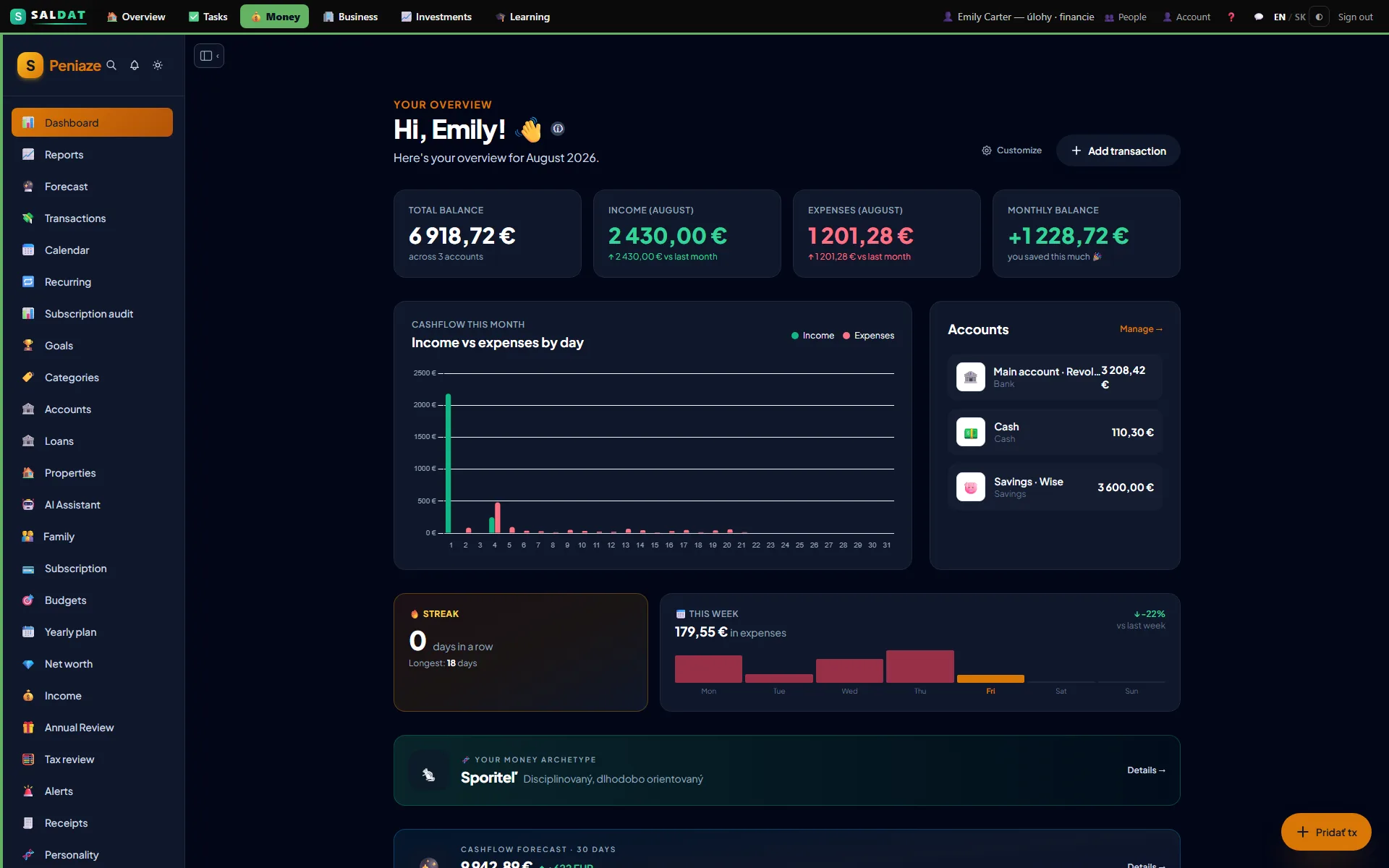Switch to the Business top tab
The height and width of the screenshot is (868, 1389).
pyautogui.click(x=351, y=17)
